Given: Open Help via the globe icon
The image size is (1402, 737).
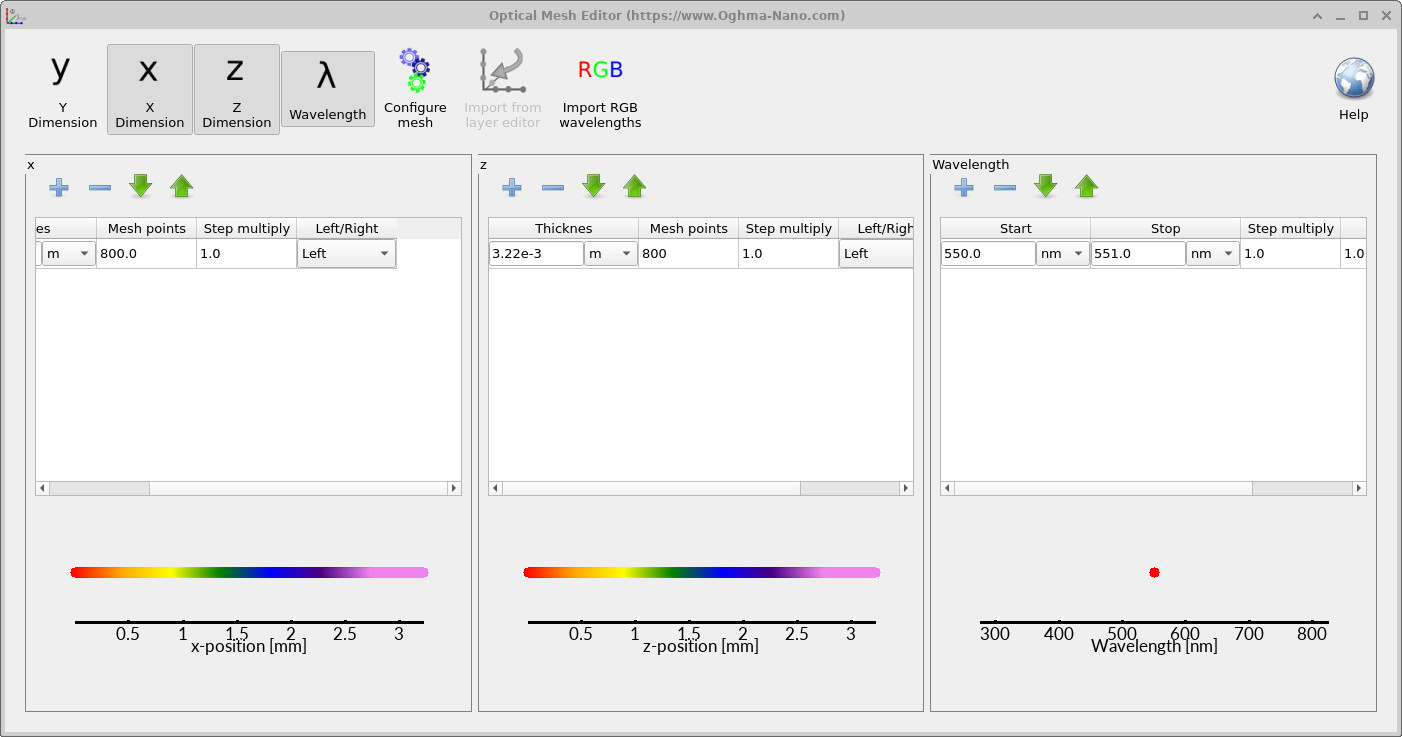Looking at the screenshot, I should click(x=1353, y=76).
